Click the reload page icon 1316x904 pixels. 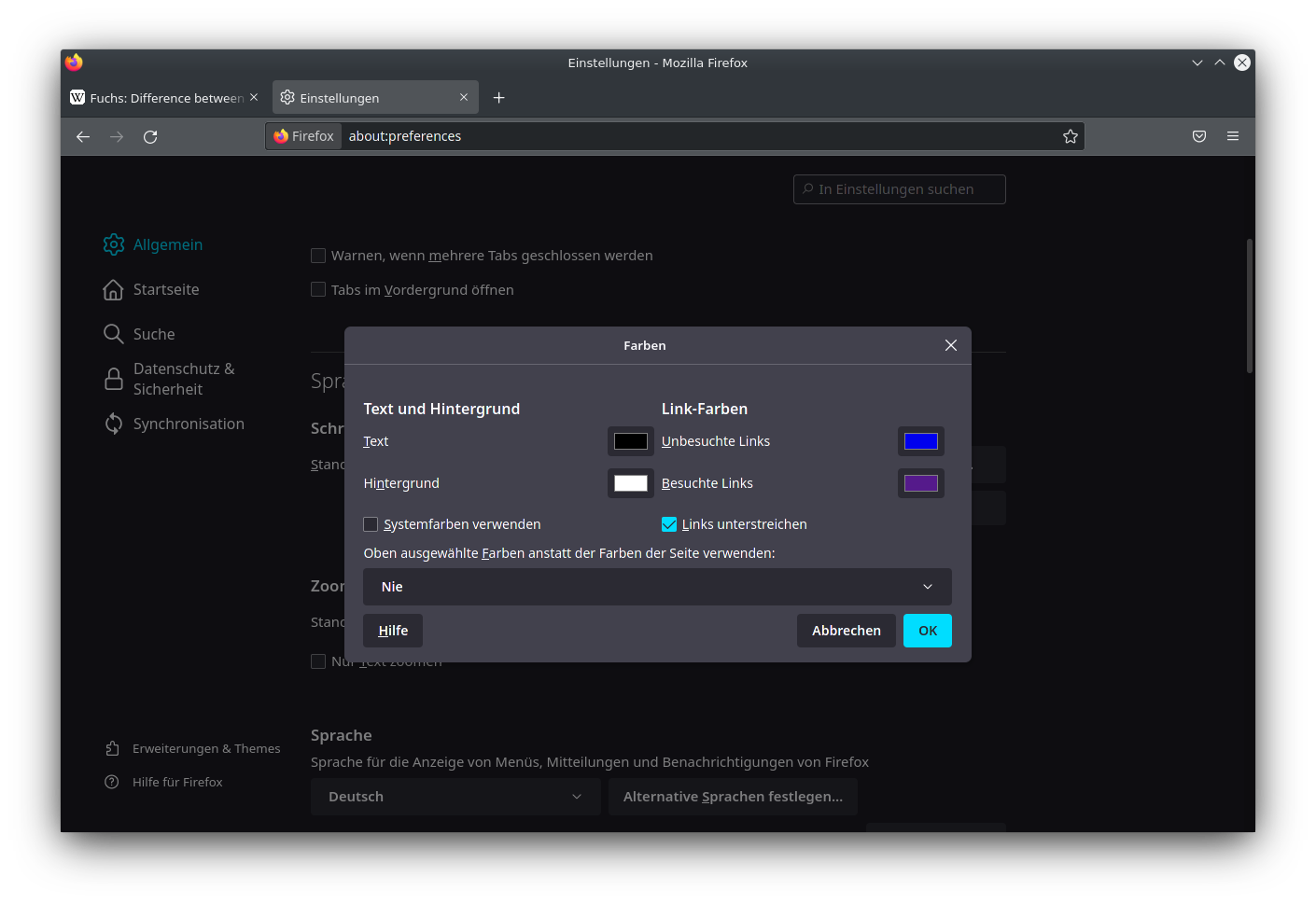pos(150,137)
